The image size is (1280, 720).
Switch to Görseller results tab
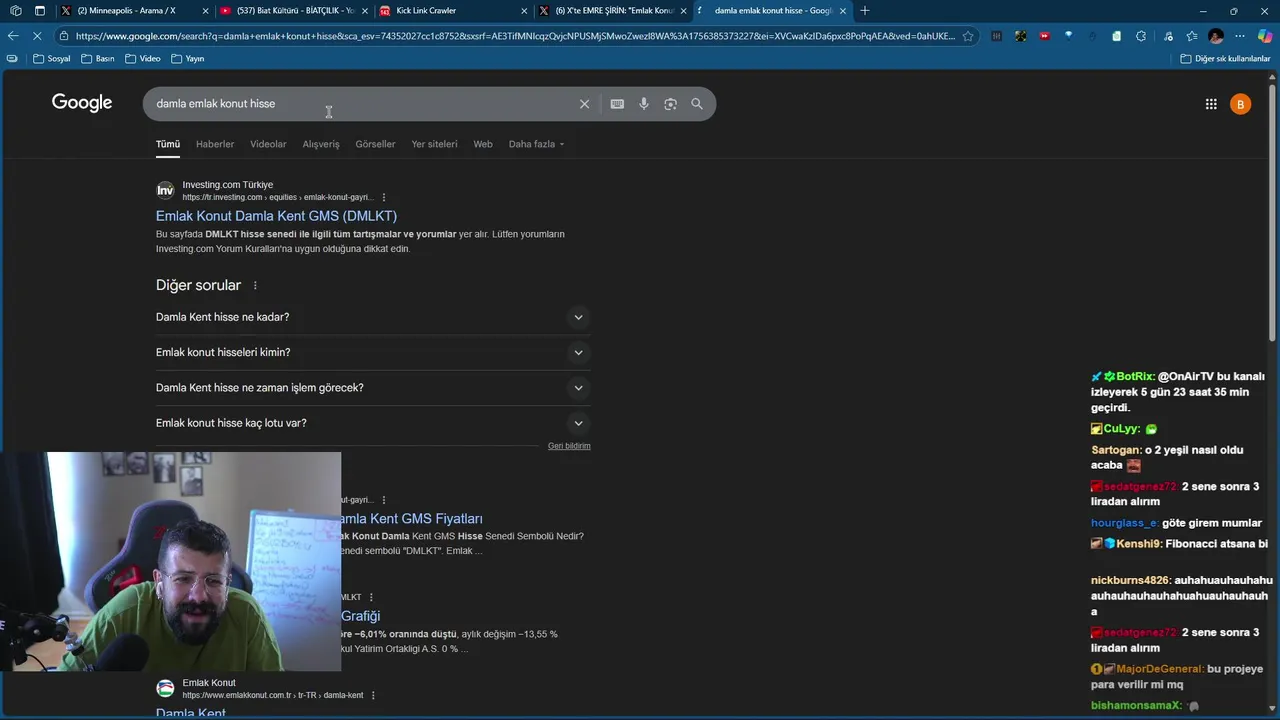pyautogui.click(x=375, y=144)
